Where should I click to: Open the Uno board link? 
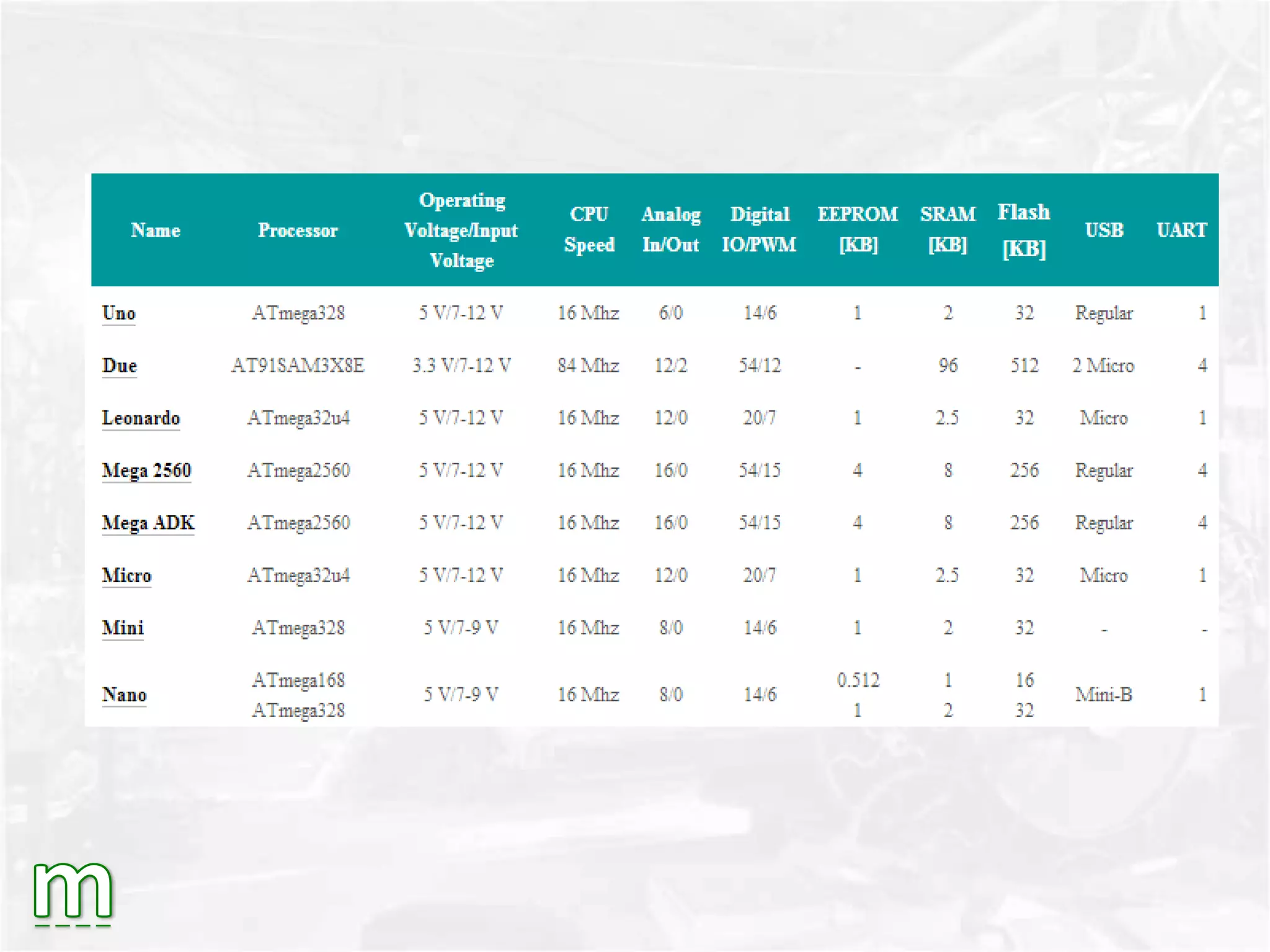118,313
